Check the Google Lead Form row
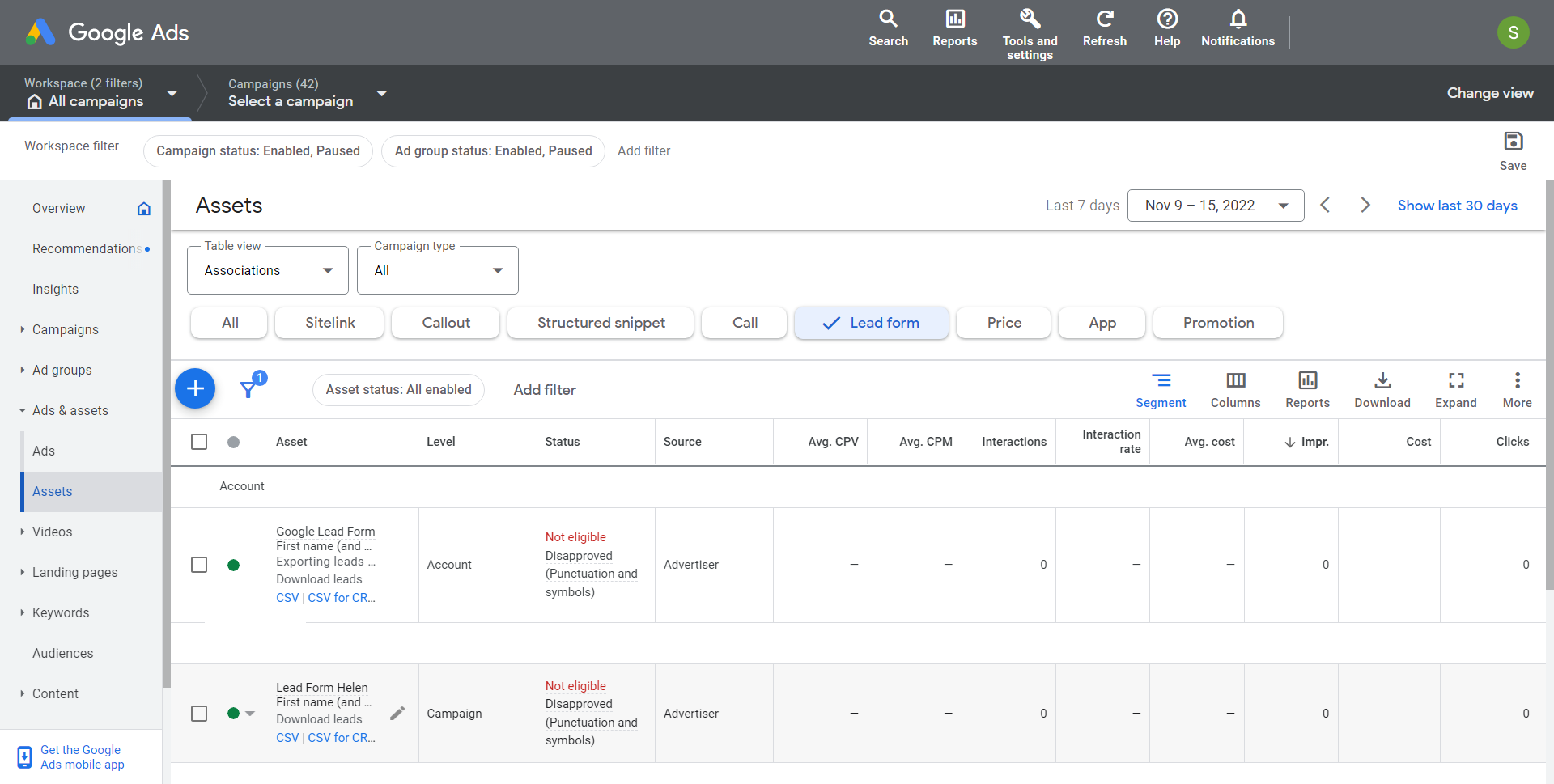 pyautogui.click(x=199, y=565)
